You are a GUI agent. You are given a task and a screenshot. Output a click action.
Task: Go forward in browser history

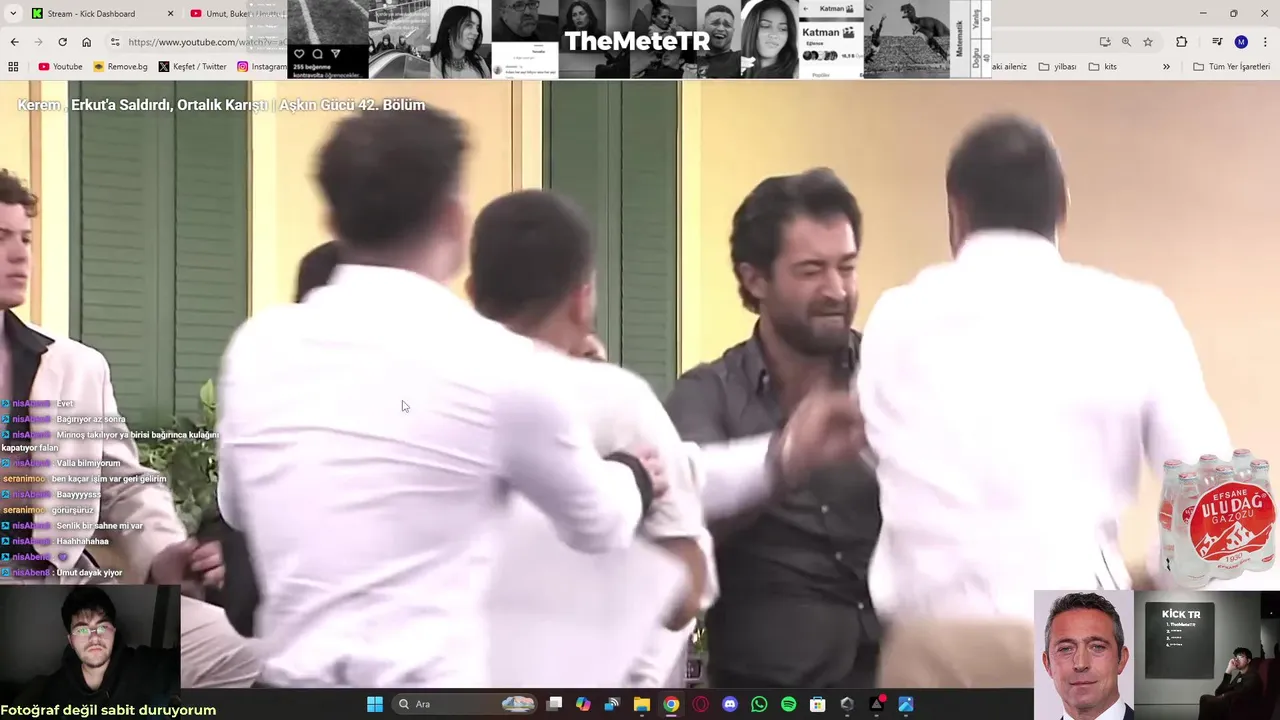[38, 42]
